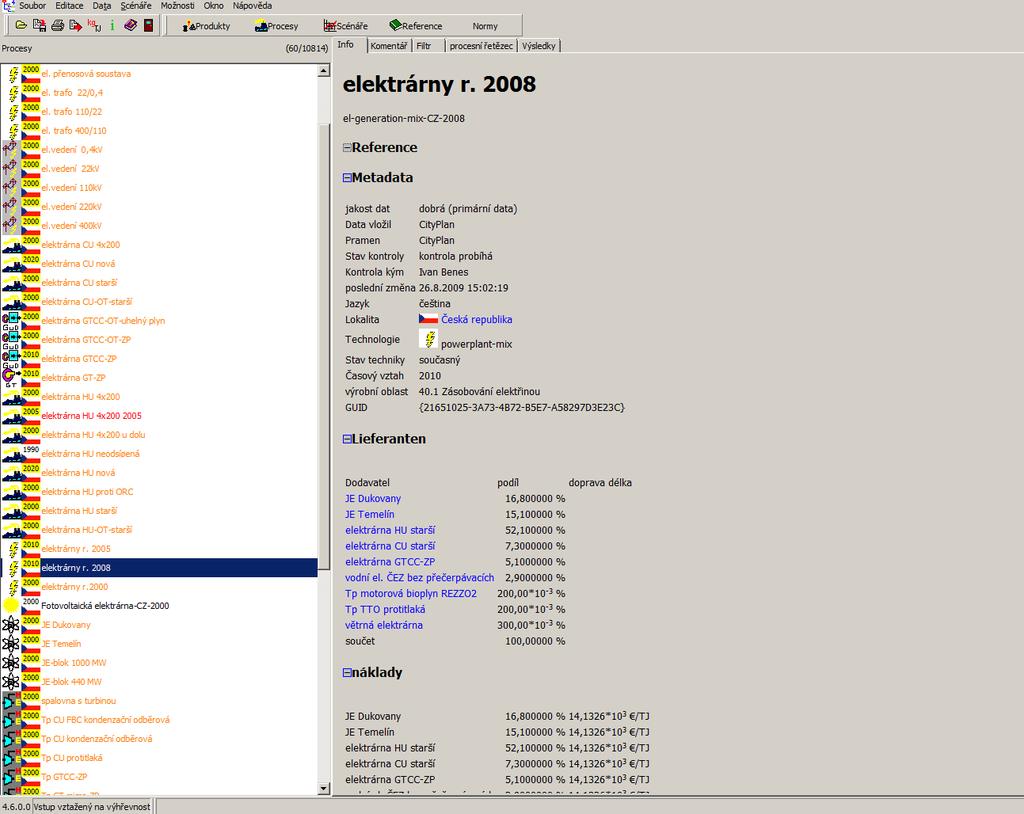Click the save document toolbar icon
This screenshot has height=814, width=1024.
pyautogui.click(x=39, y=25)
